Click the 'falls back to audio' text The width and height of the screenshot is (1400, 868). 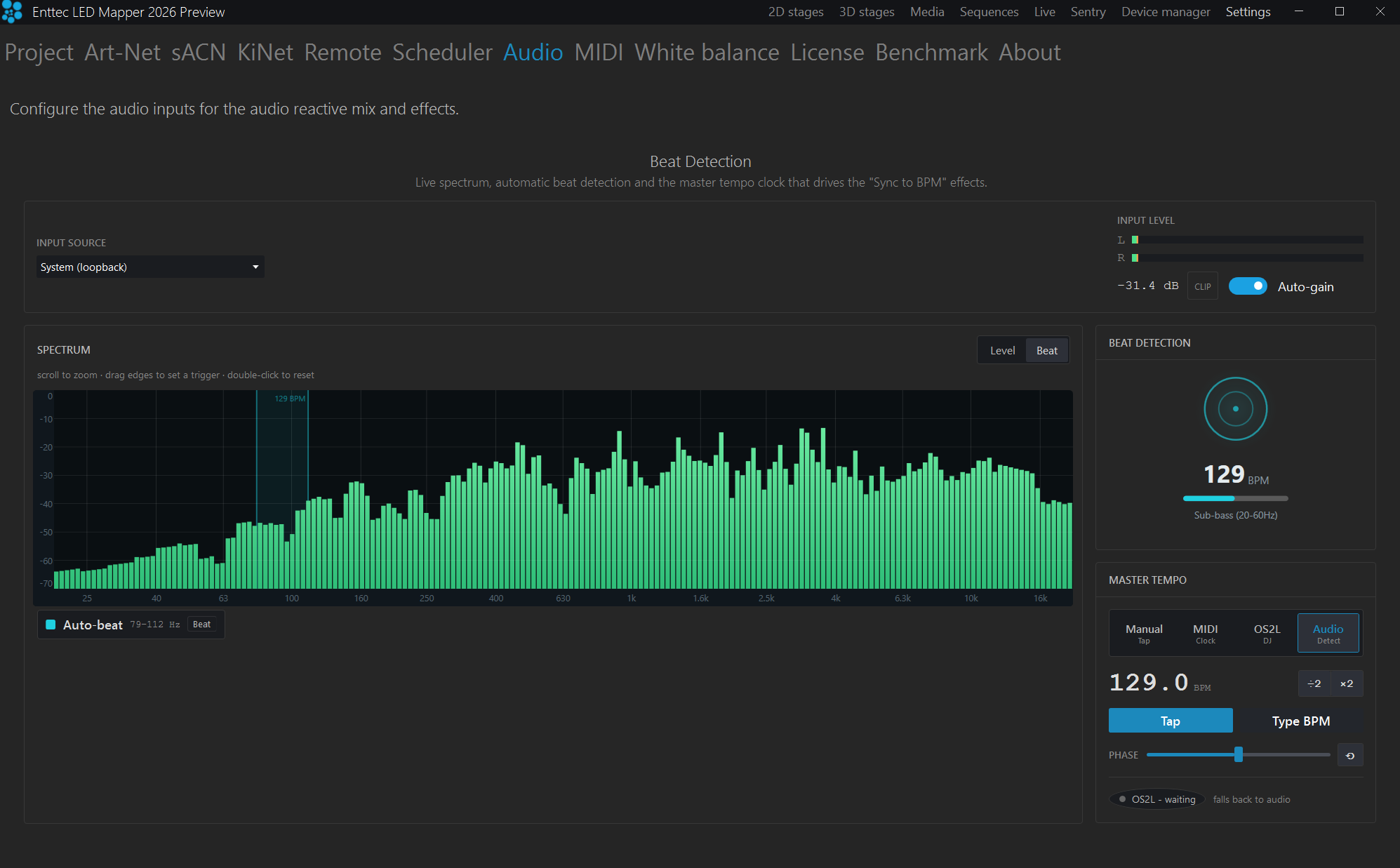1251,799
